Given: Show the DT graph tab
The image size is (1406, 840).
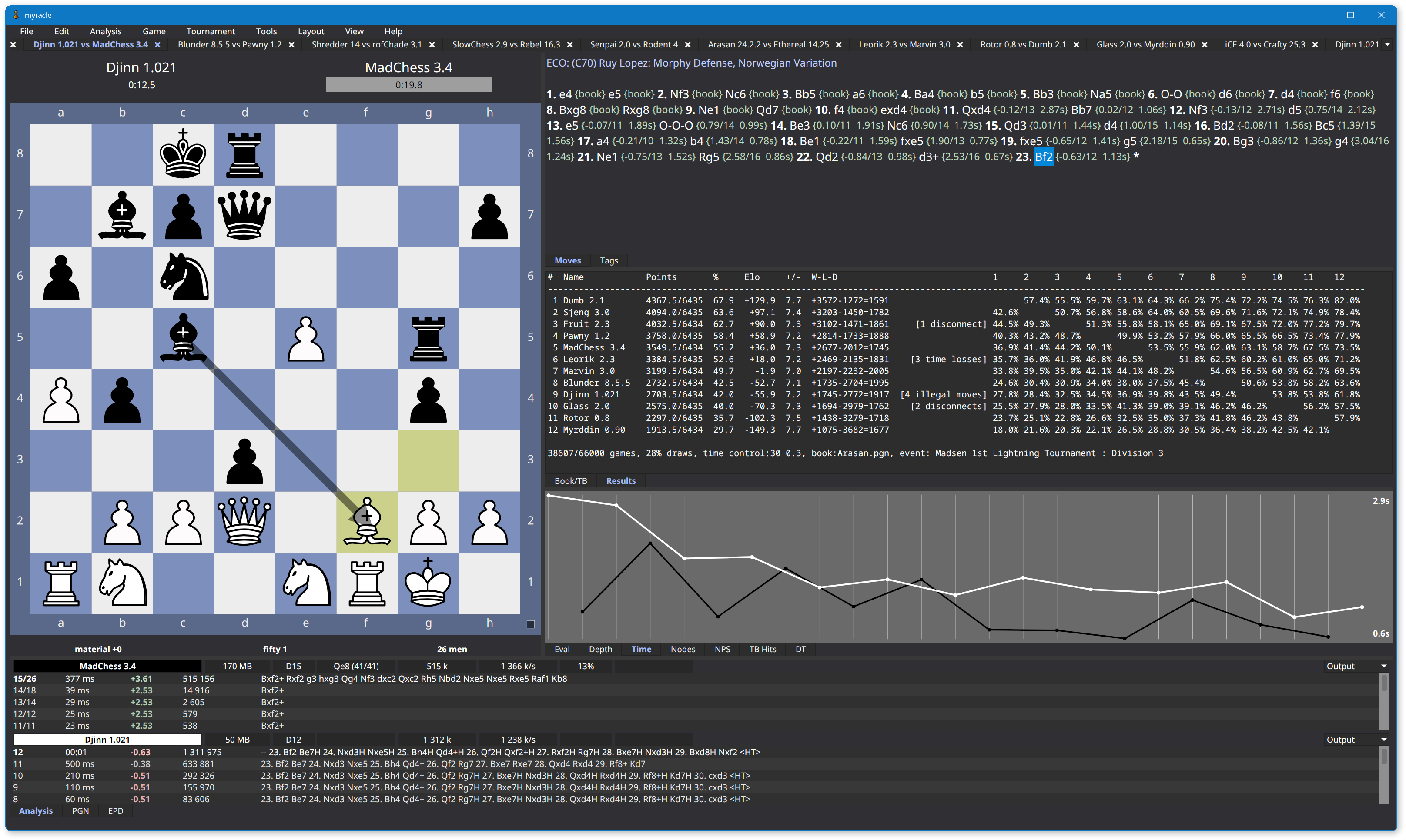Looking at the screenshot, I should pyautogui.click(x=800, y=649).
